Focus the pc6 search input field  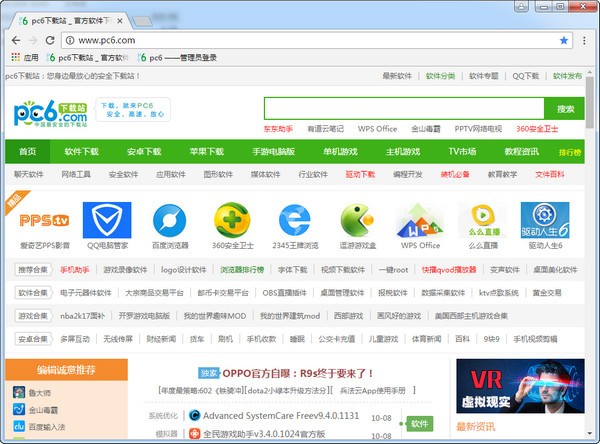404,109
